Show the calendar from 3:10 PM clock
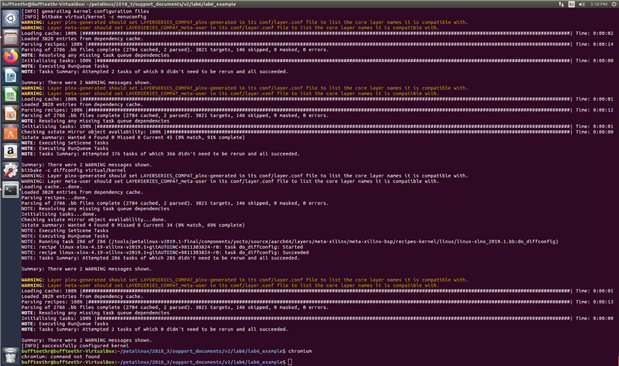The image size is (619, 366). coord(598,4)
